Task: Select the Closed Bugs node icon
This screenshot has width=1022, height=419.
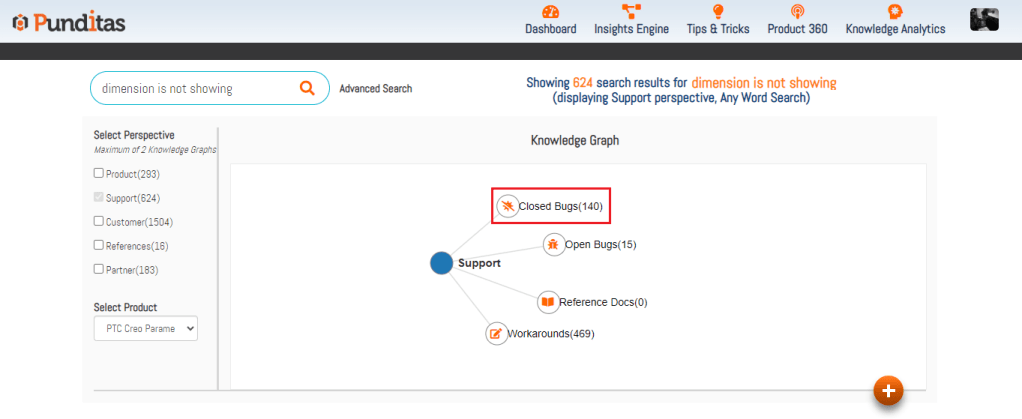Action: tap(508, 206)
